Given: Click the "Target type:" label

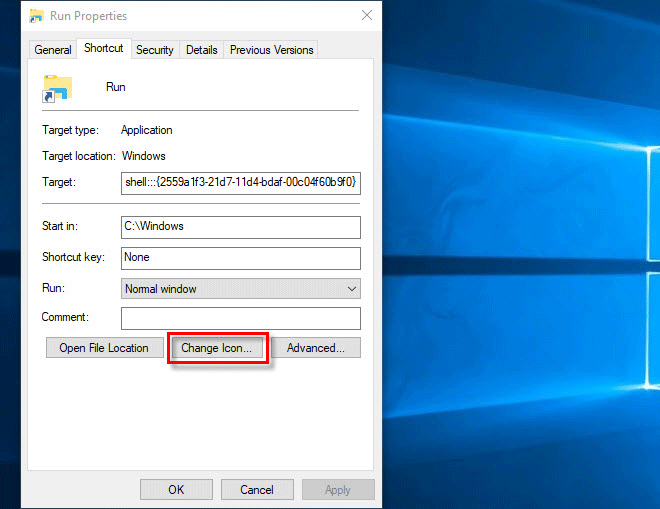Looking at the screenshot, I should click(x=70, y=130).
